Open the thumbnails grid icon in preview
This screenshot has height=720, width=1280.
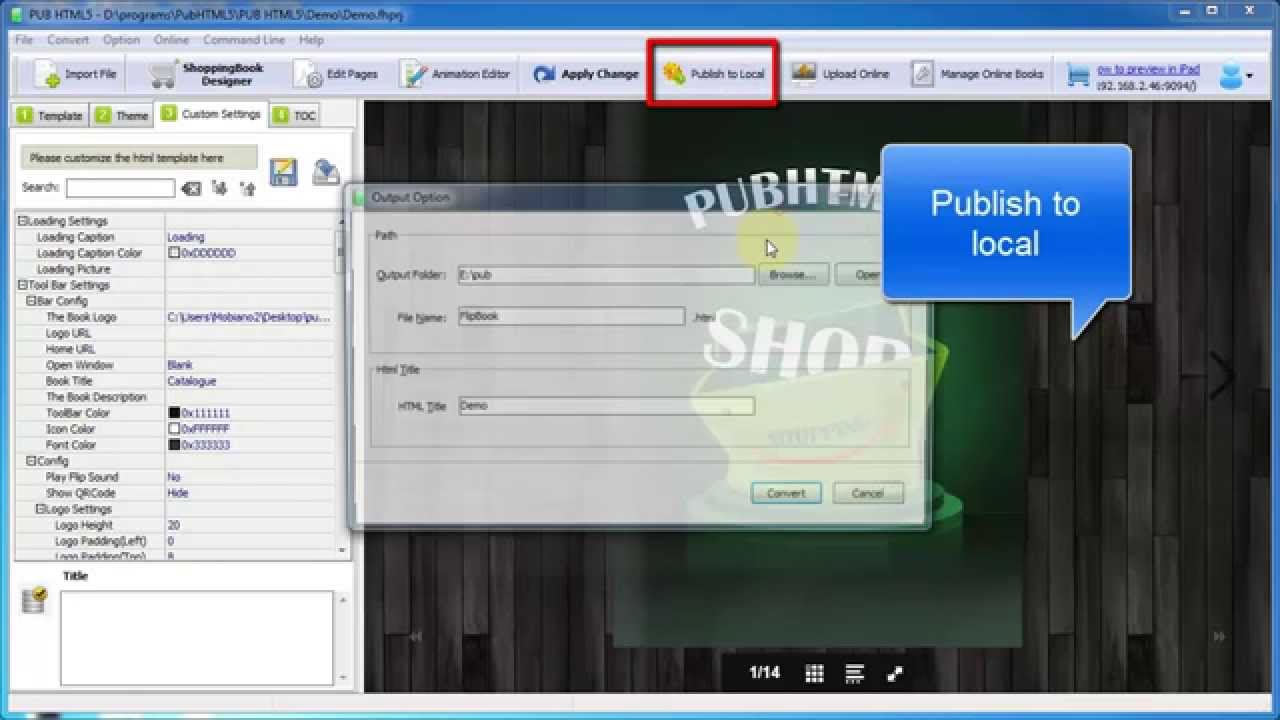(x=814, y=674)
